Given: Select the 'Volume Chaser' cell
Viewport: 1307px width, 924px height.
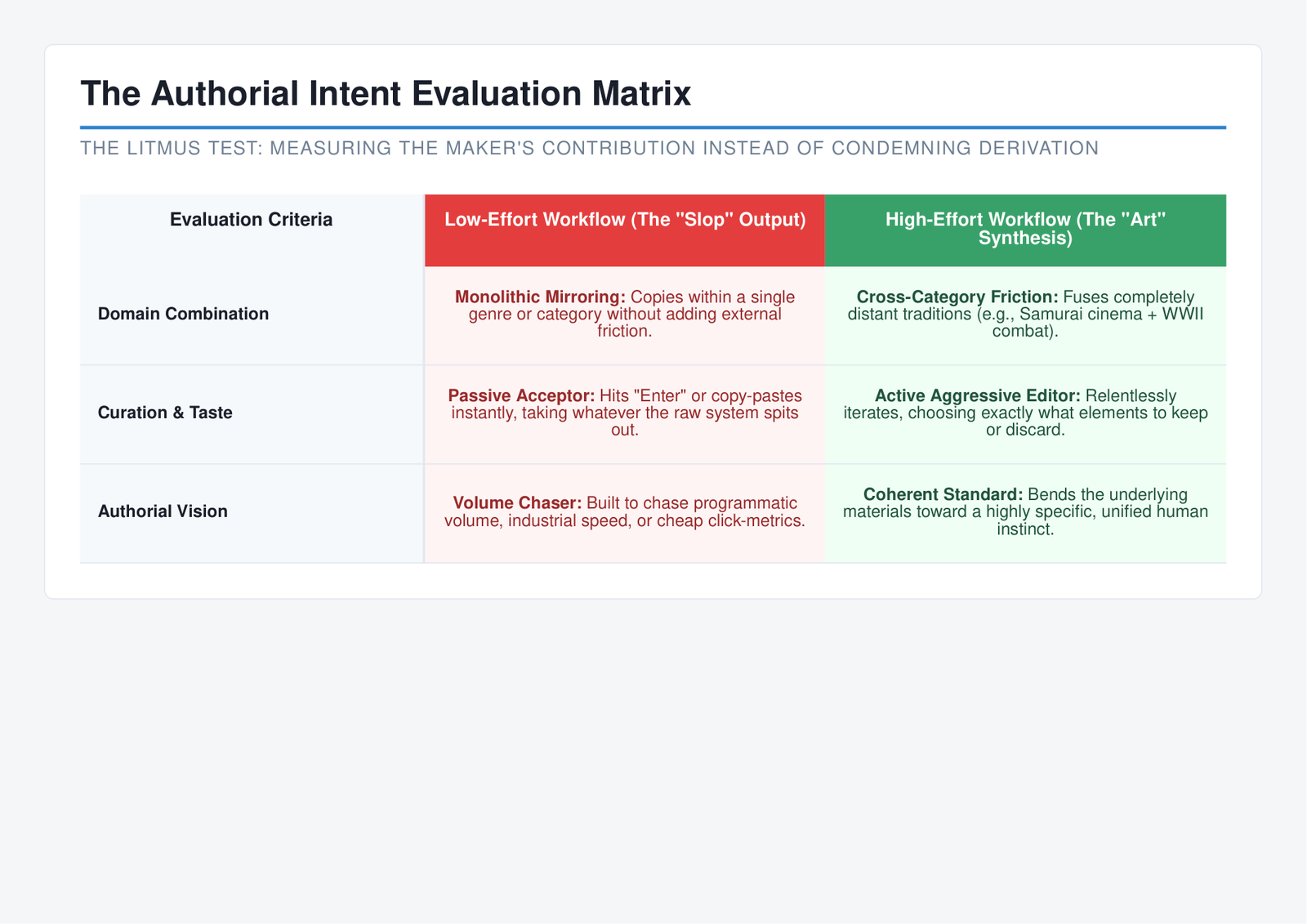Looking at the screenshot, I should click(x=625, y=512).
